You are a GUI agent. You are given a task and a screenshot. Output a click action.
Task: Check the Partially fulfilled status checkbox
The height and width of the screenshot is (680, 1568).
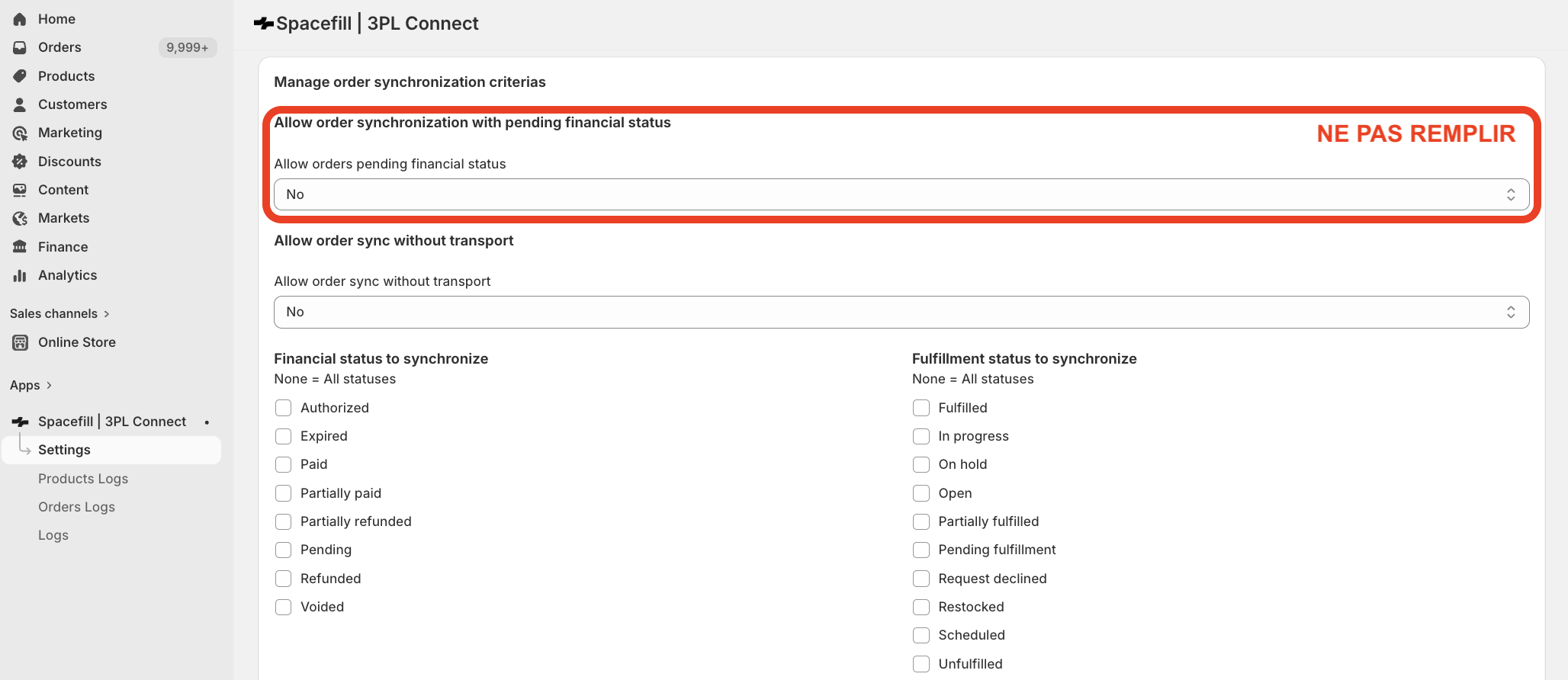point(921,521)
